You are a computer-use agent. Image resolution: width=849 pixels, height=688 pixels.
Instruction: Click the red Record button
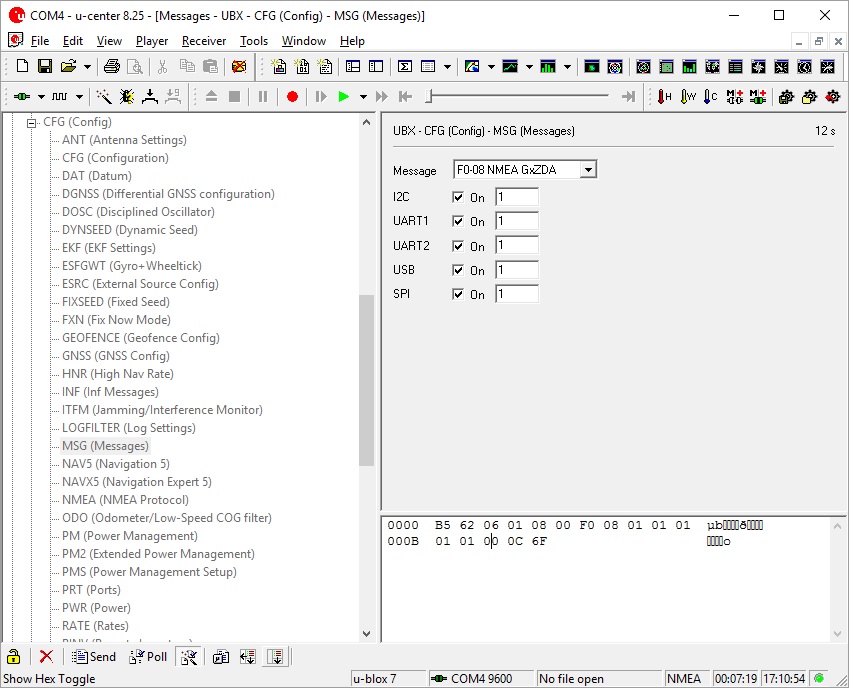pos(292,97)
